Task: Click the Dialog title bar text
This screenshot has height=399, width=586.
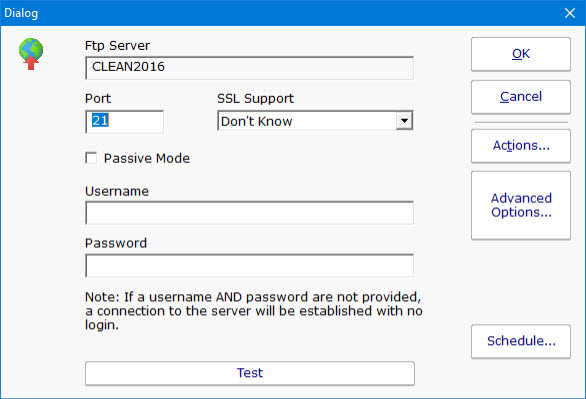Action: point(21,13)
